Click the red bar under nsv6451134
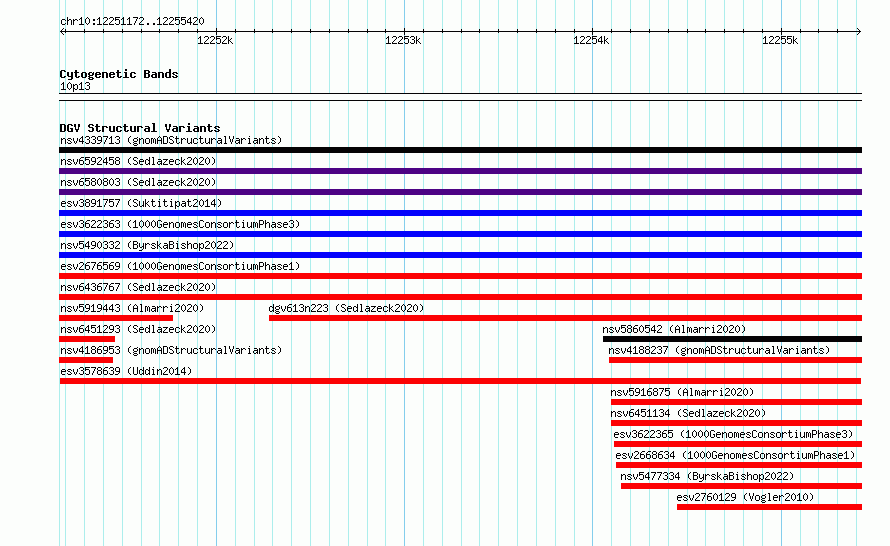 coord(737,423)
